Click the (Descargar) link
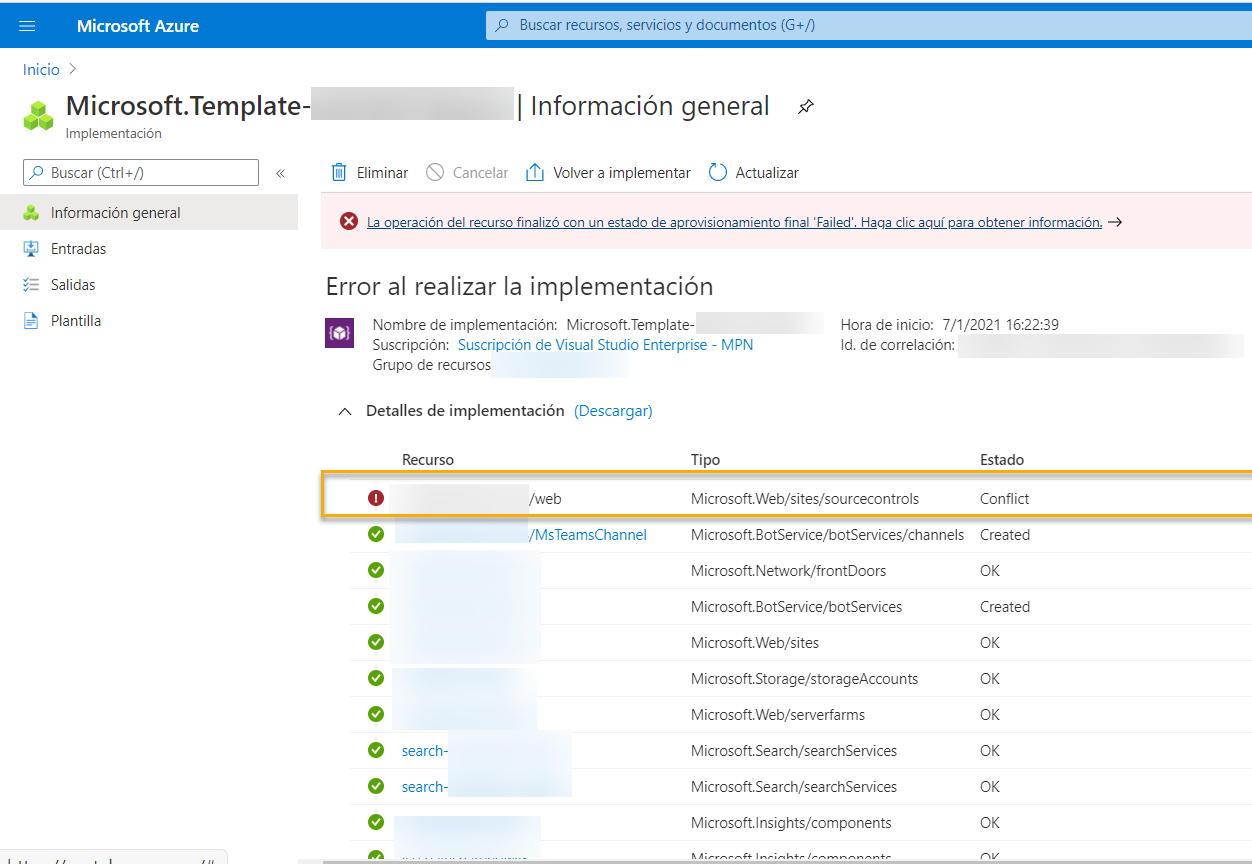The width and height of the screenshot is (1252, 864). point(613,411)
